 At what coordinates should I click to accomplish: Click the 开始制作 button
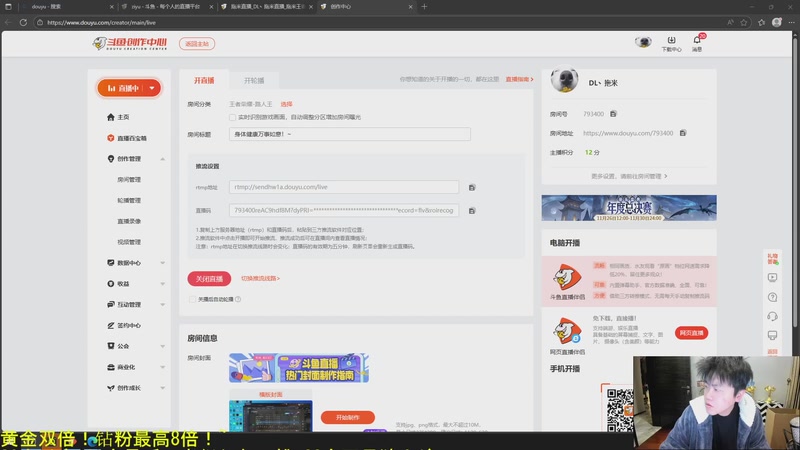(347, 417)
